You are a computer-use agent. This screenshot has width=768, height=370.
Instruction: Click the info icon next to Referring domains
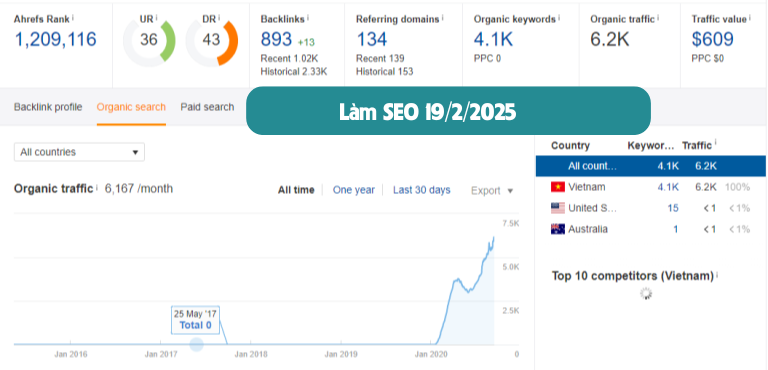pyautogui.click(x=442, y=18)
